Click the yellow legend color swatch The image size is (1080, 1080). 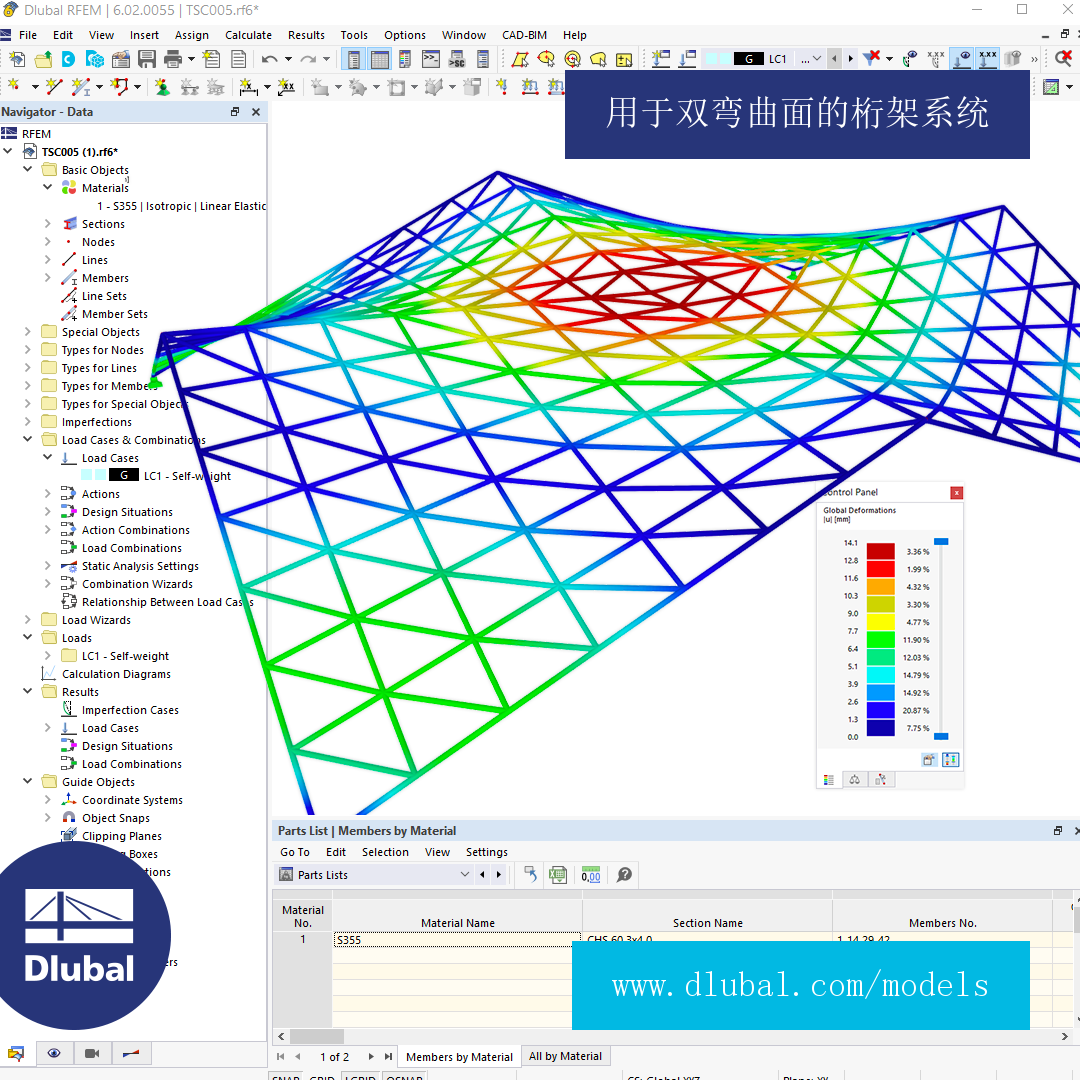tap(880, 621)
